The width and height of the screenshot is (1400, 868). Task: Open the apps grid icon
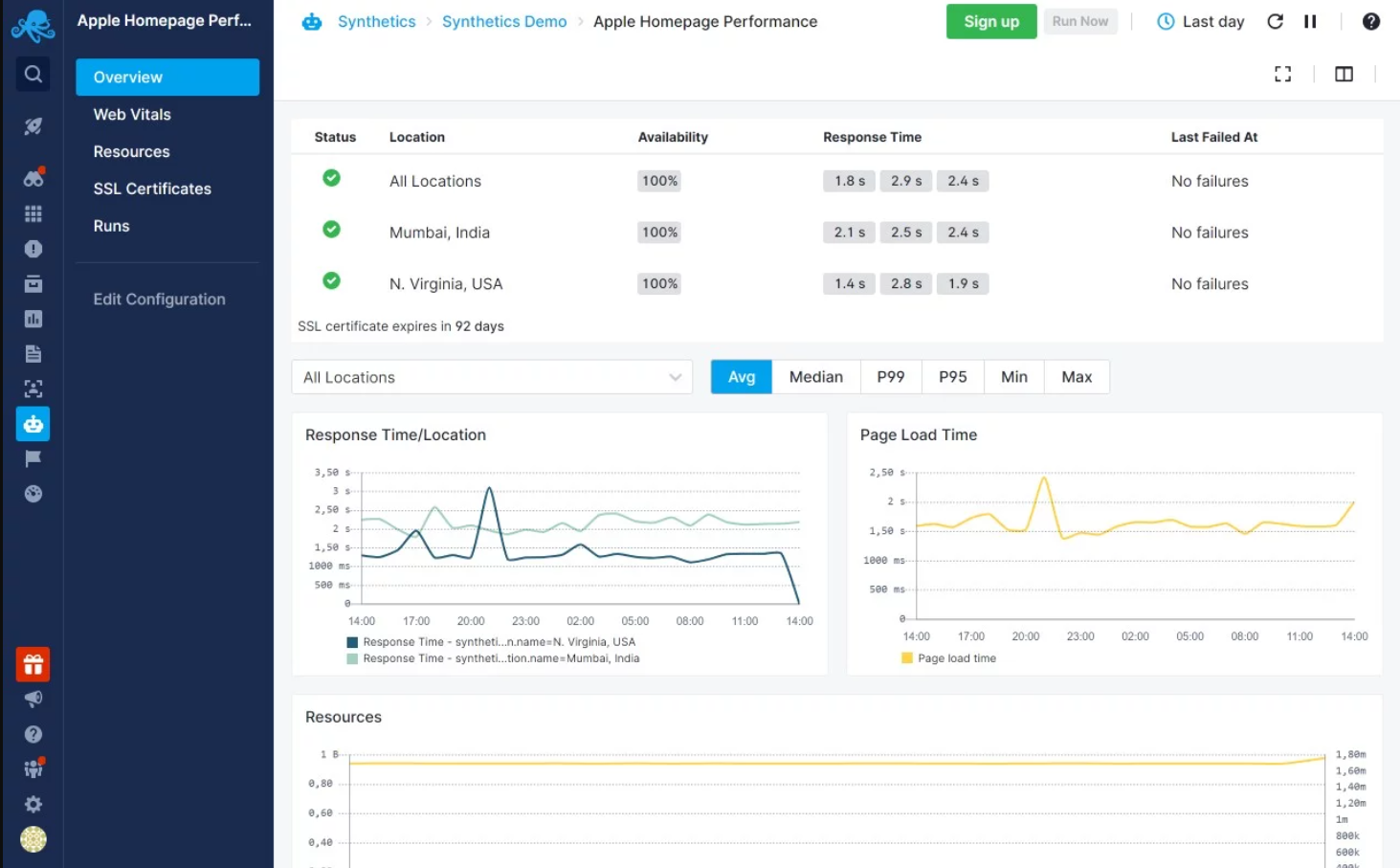coord(33,213)
